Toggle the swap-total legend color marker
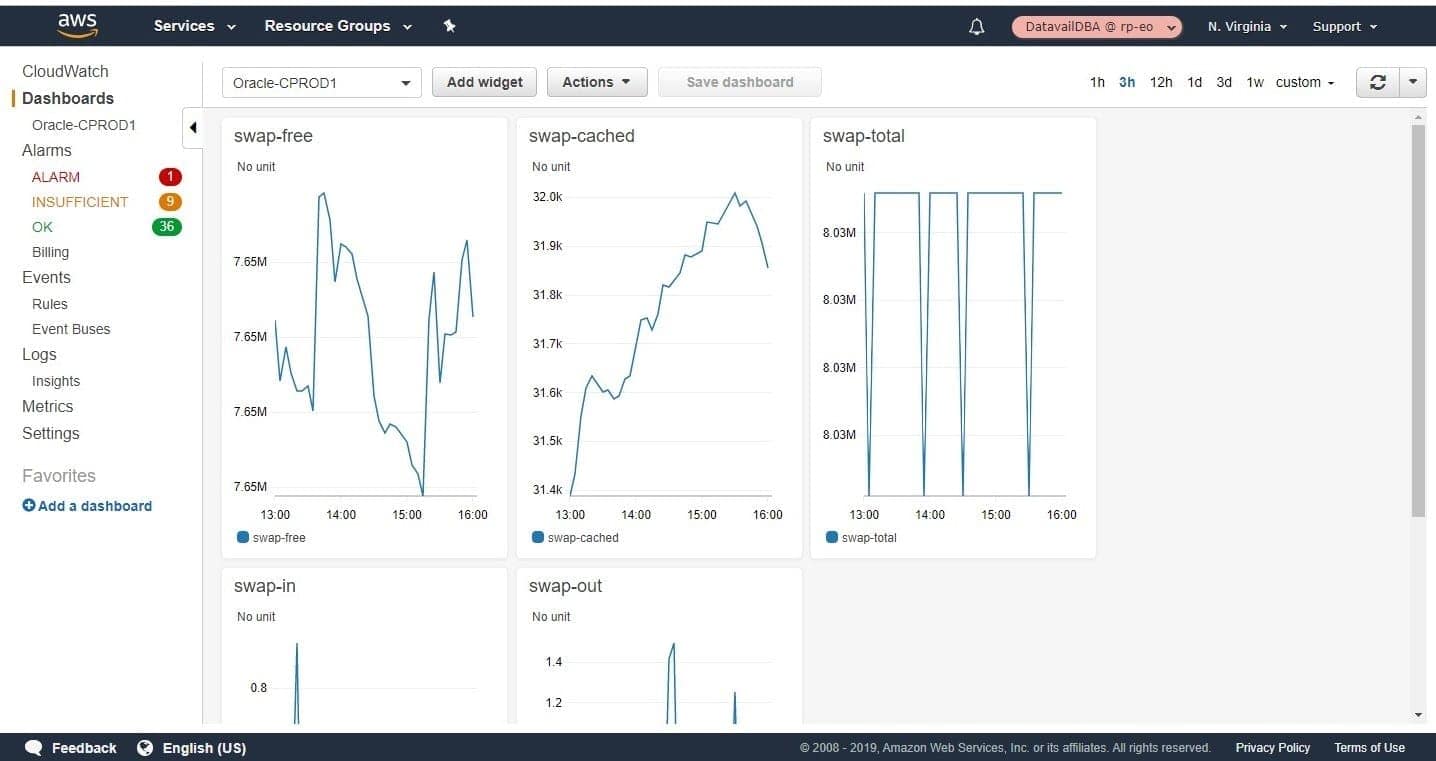 click(x=832, y=537)
